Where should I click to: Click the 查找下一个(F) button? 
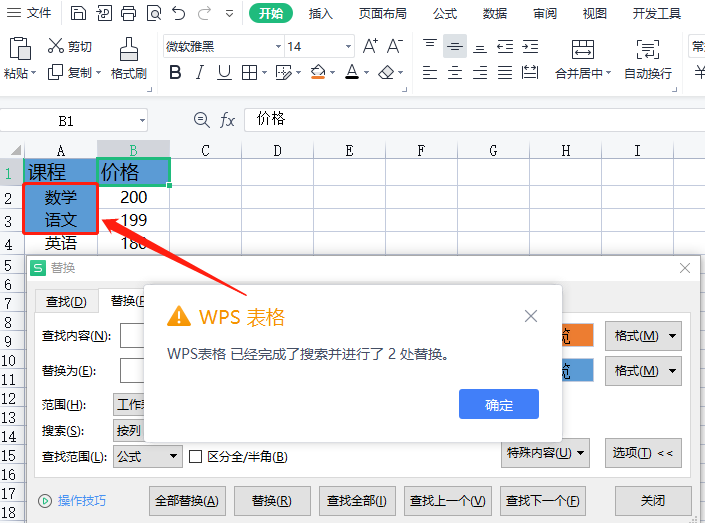[543, 501]
